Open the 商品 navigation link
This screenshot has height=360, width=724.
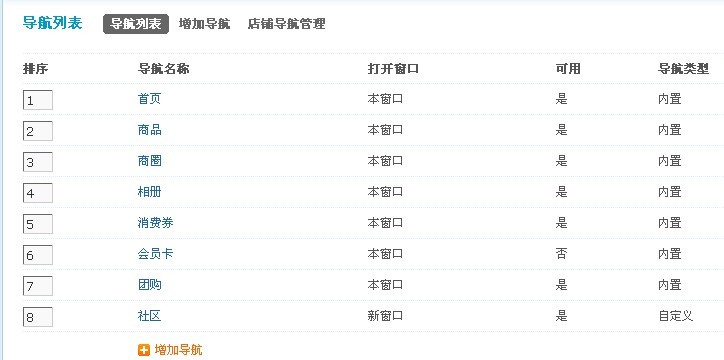click(x=149, y=130)
